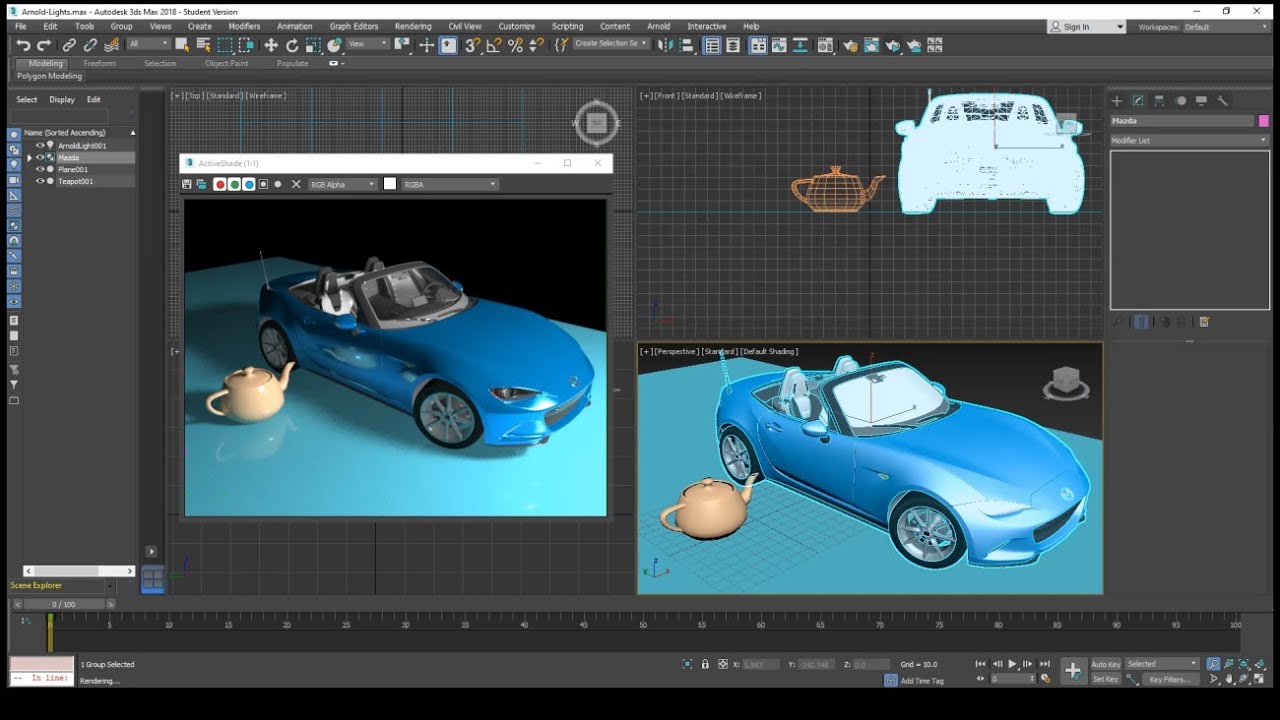The height and width of the screenshot is (720, 1280).
Task: Activate the Unlink Selection tool
Action: [90, 45]
